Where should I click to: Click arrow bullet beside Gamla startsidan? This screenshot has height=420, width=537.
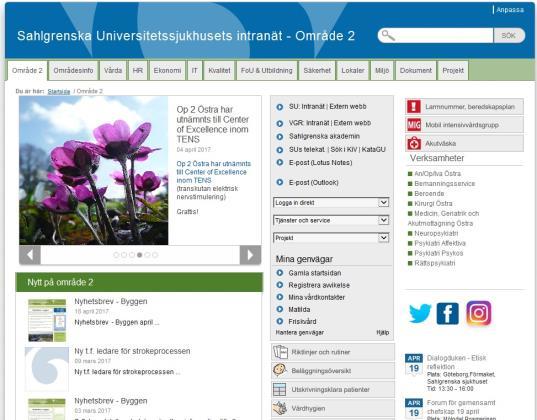[280, 273]
